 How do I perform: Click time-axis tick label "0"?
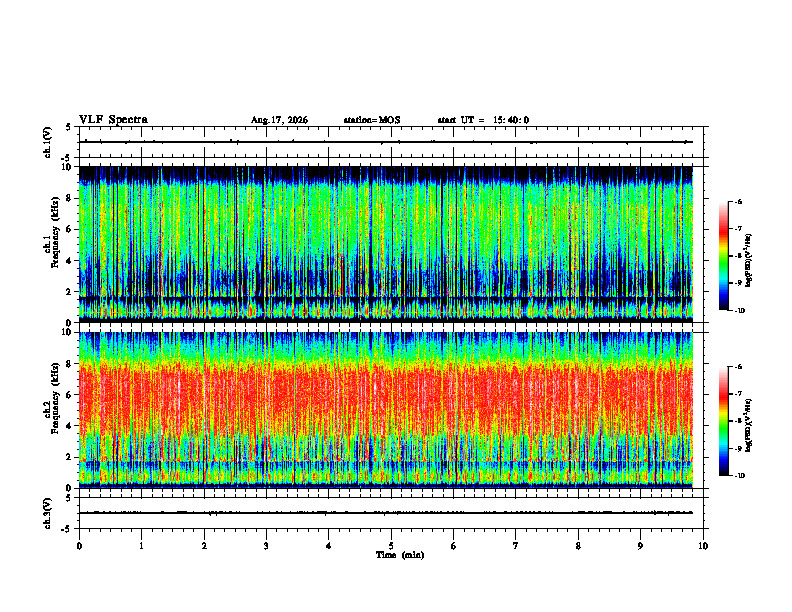(79, 546)
